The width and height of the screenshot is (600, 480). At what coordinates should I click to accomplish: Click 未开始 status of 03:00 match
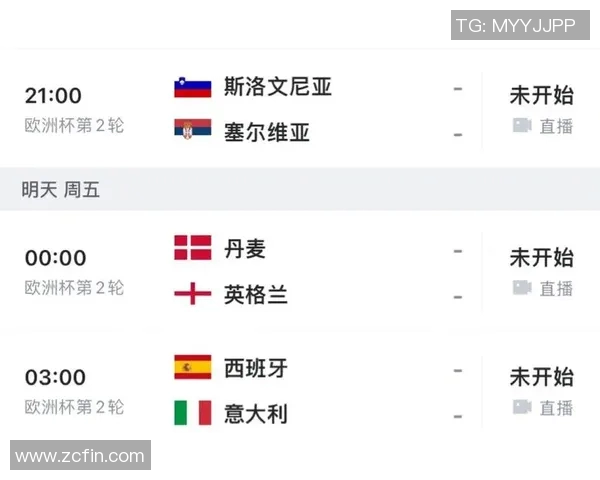[541, 377]
